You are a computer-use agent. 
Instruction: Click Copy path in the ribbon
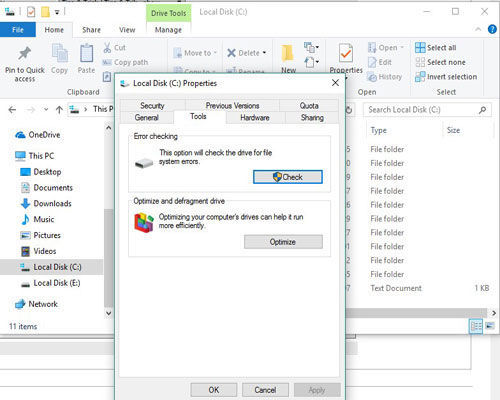125,62
